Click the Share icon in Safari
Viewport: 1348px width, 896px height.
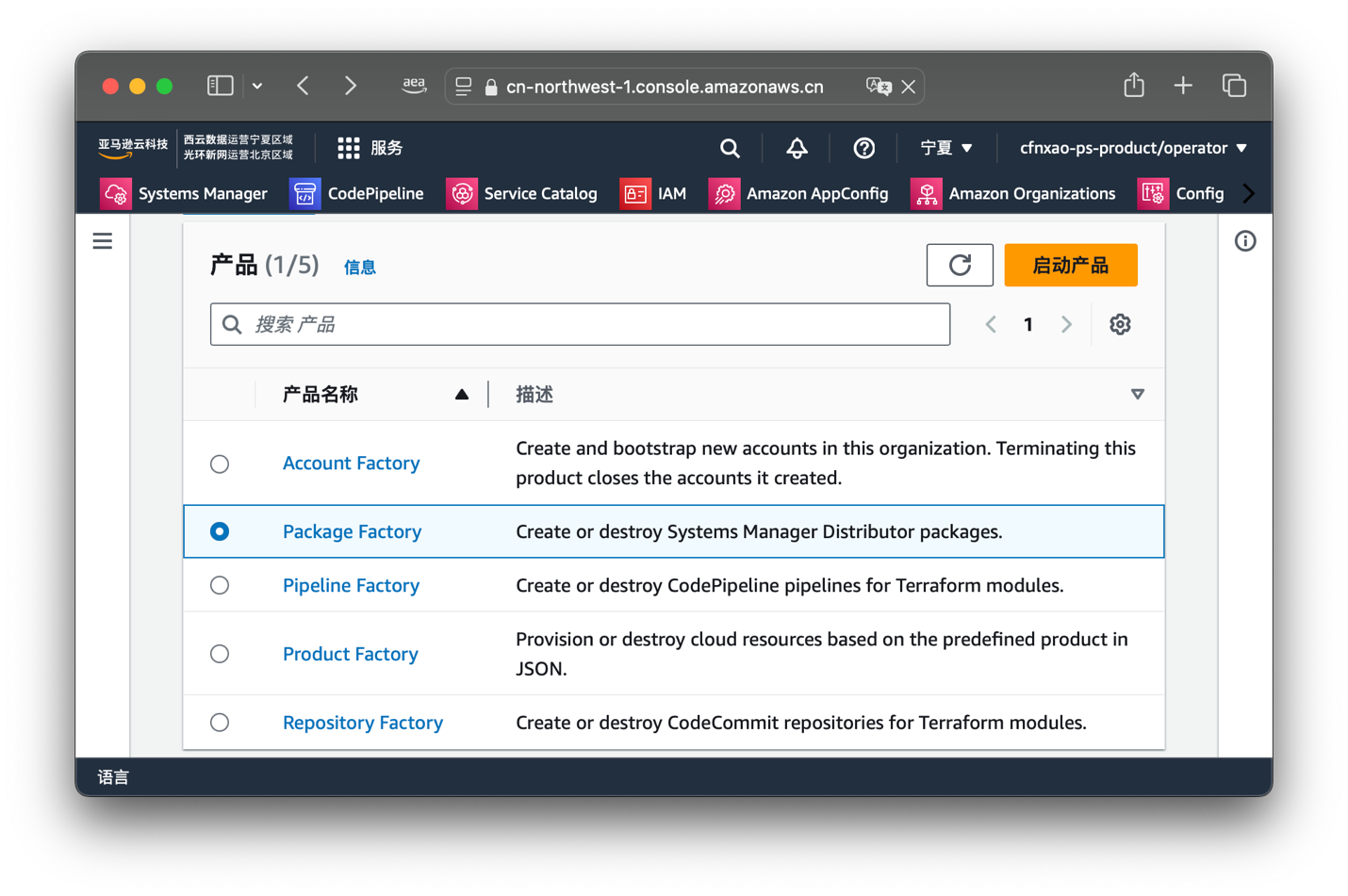click(1134, 85)
